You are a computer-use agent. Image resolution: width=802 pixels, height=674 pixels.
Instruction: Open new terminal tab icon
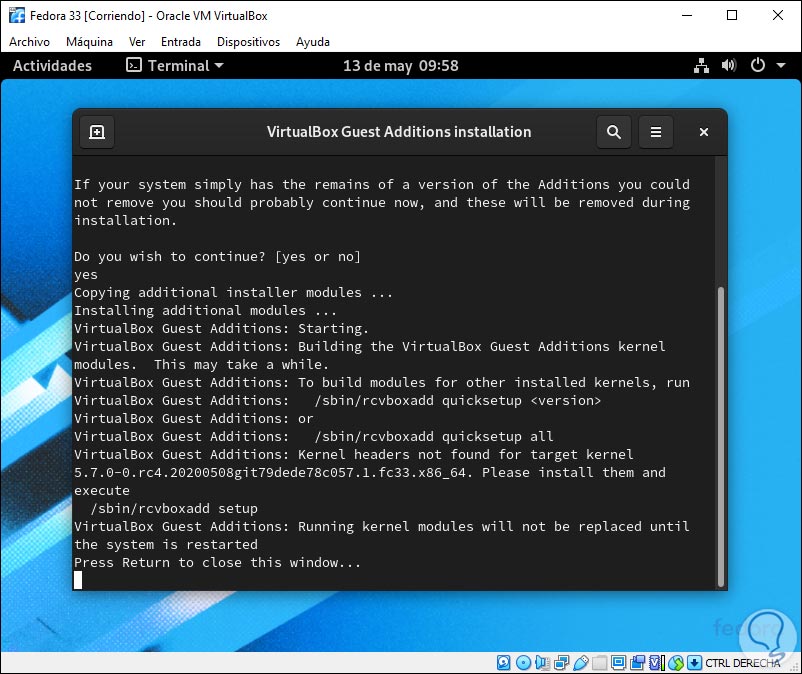pos(97,132)
